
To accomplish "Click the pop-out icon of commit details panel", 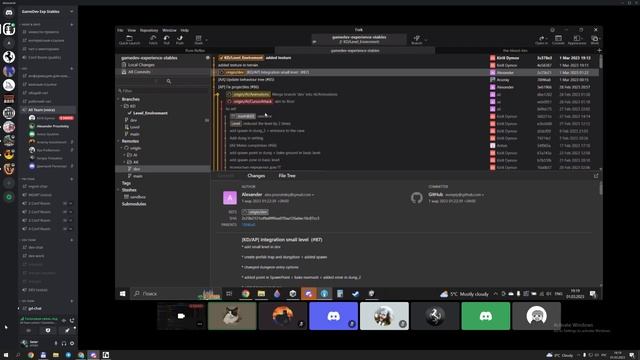I will click(x=596, y=176).
